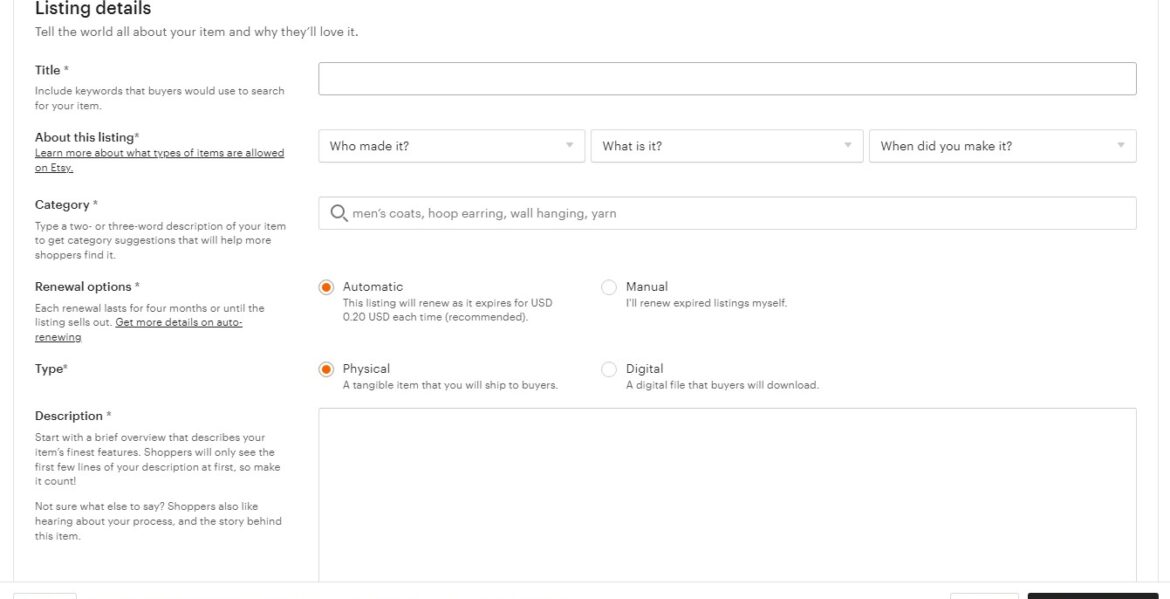Click into the Category search box
The image size is (1170, 599).
pos(740,213)
